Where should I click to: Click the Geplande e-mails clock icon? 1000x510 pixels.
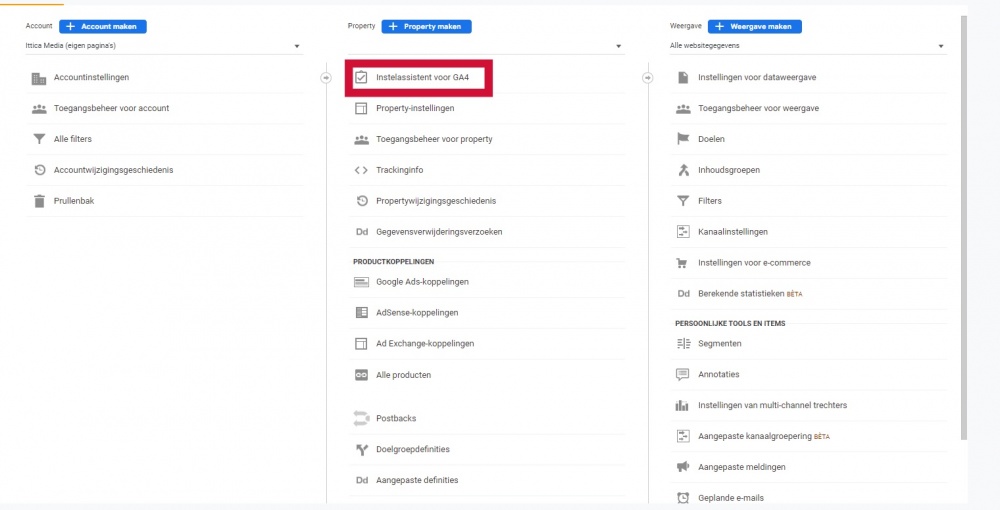pyautogui.click(x=683, y=498)
